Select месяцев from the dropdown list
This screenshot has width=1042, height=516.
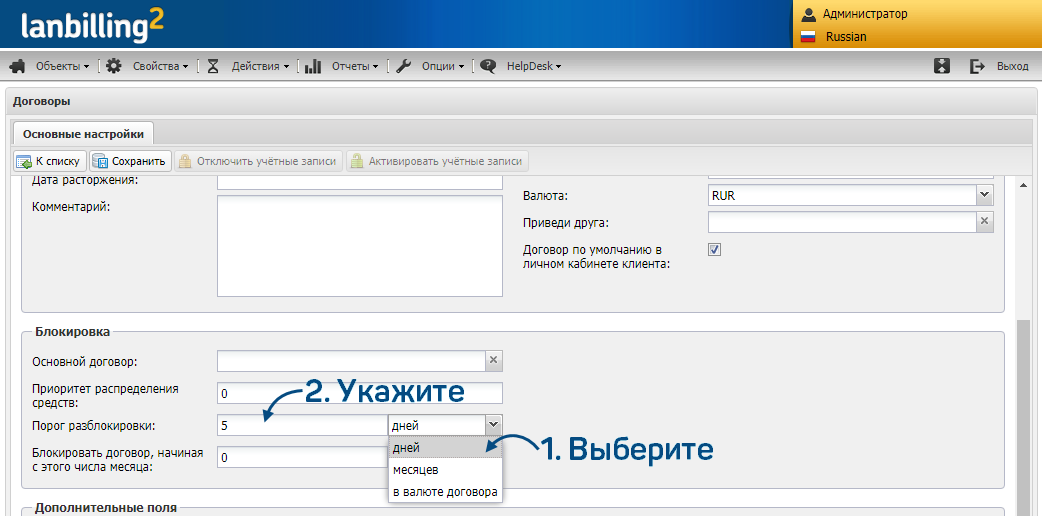[x=445, y=470]
